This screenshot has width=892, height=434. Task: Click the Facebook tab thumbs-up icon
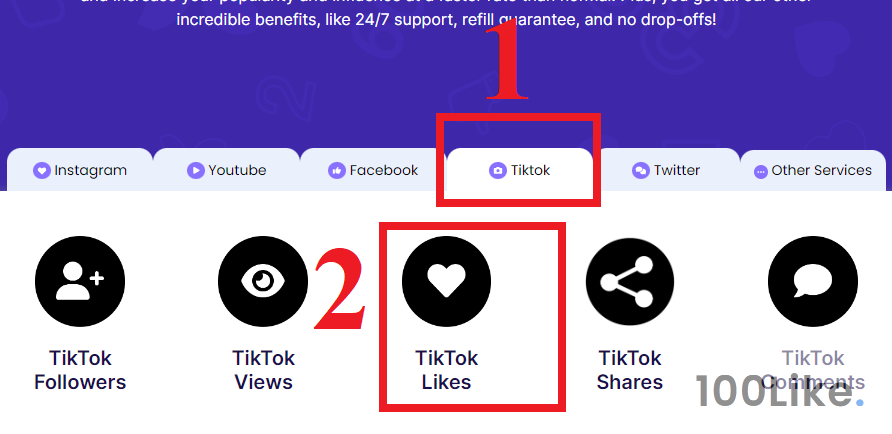(x=337, y=170)
